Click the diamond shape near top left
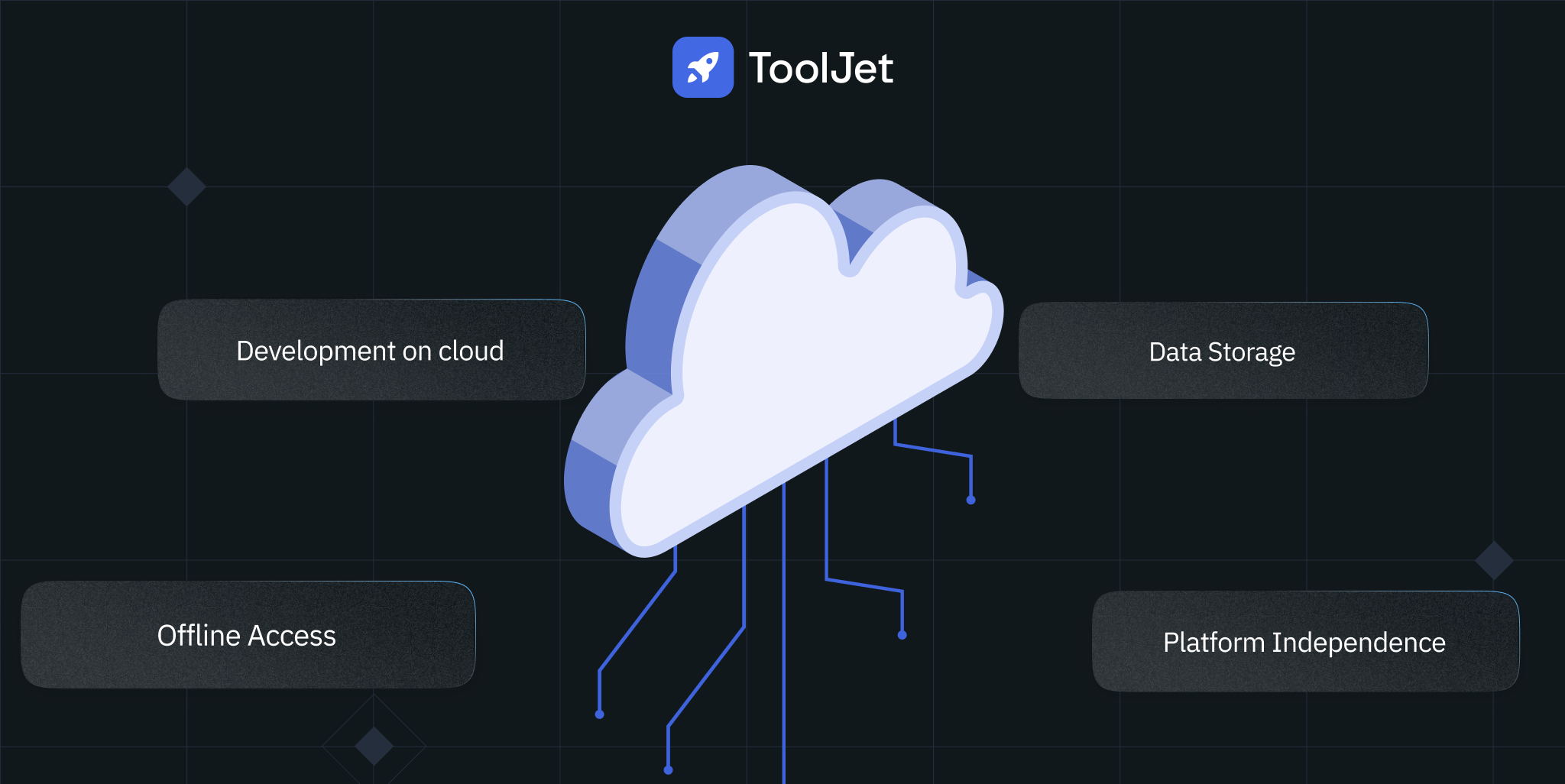This screenshot has width=1565, height=784. pyautogui.click(x=186, y=186)
